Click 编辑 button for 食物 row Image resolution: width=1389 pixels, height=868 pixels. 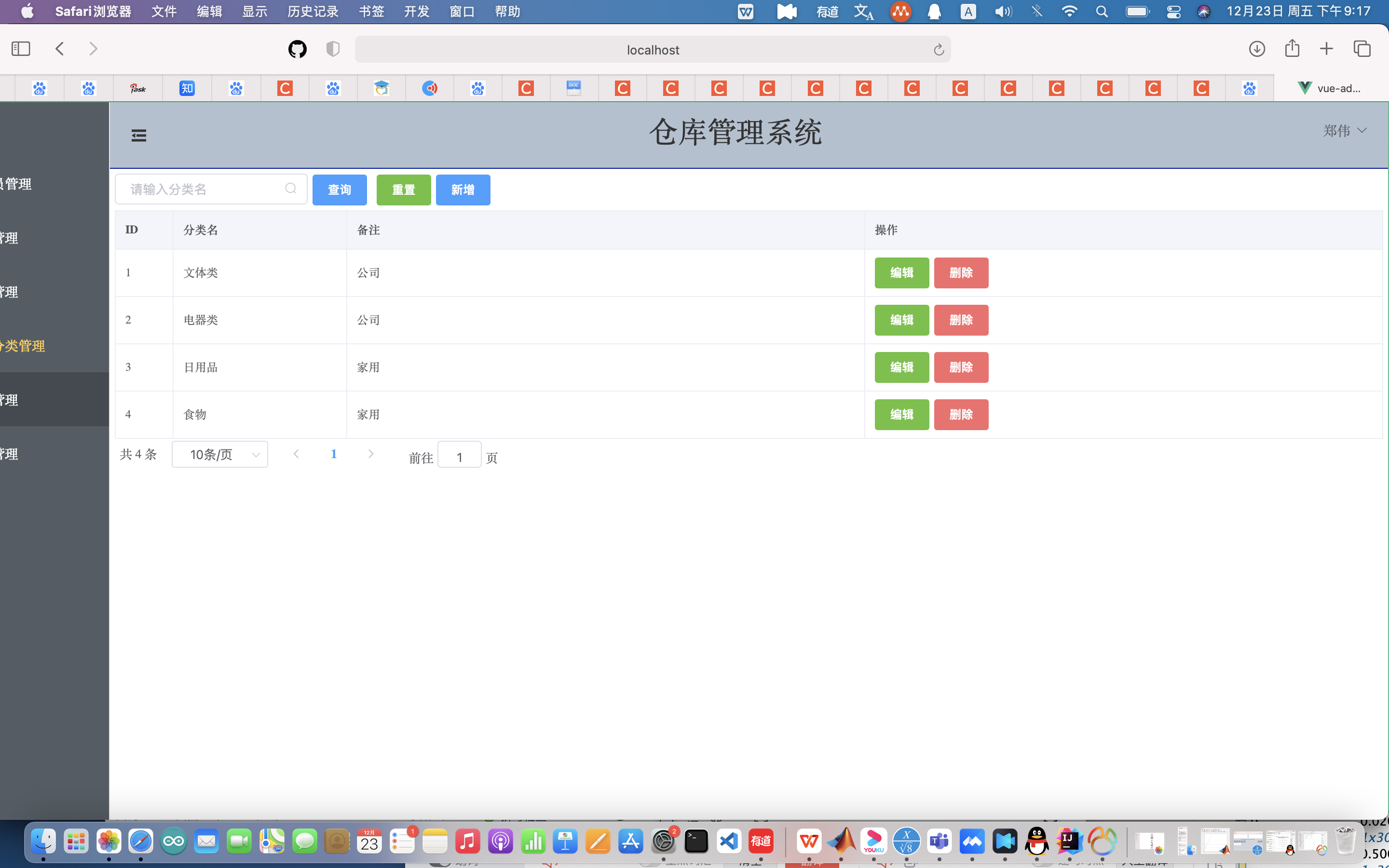(x=901, y=415)
